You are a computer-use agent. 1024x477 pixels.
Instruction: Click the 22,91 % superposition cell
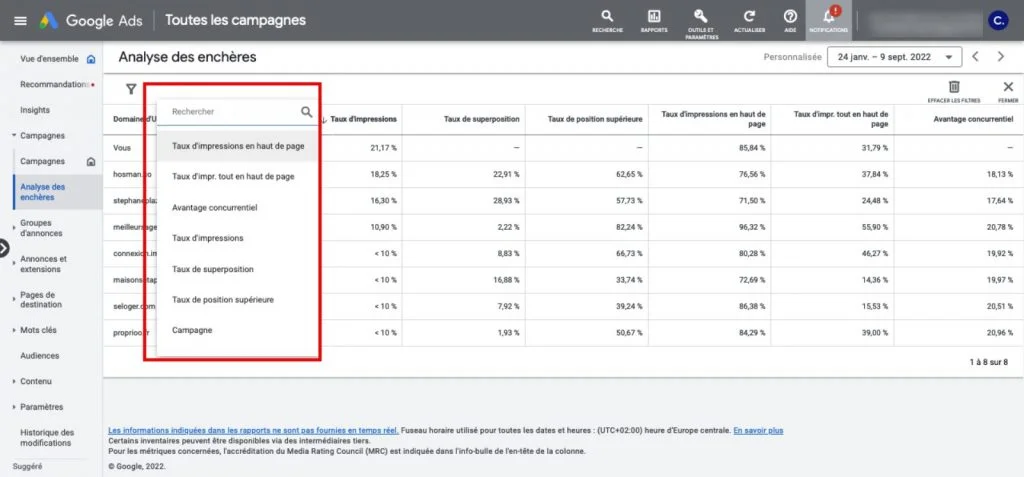click(507, 174)
